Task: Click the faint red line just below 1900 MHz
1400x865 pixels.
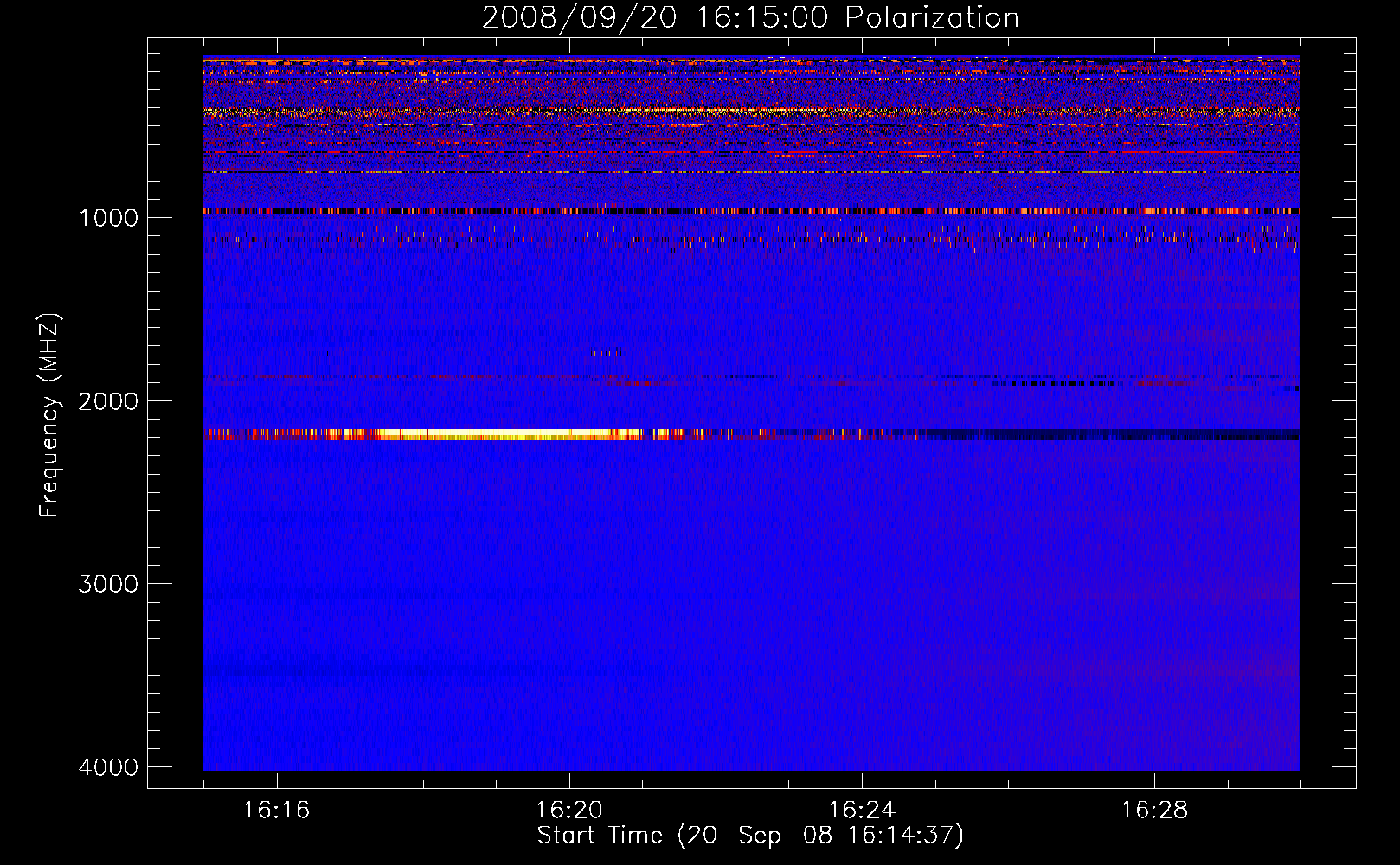Action: (433, 377)
